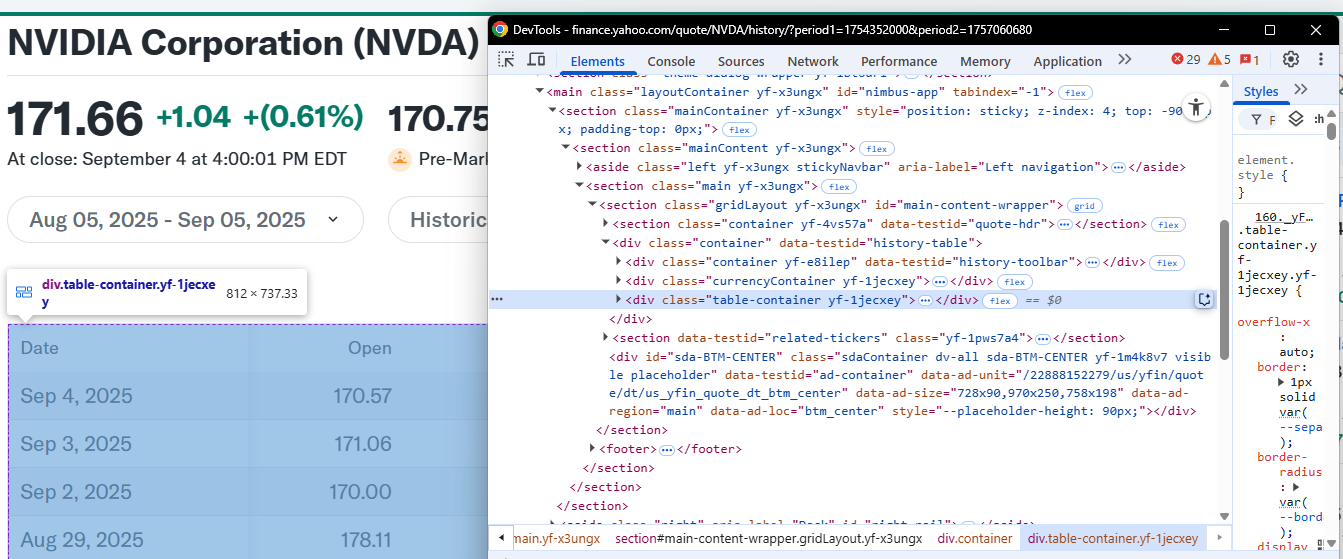Click flex badge on currencyContainer row

click(1015, 282)
